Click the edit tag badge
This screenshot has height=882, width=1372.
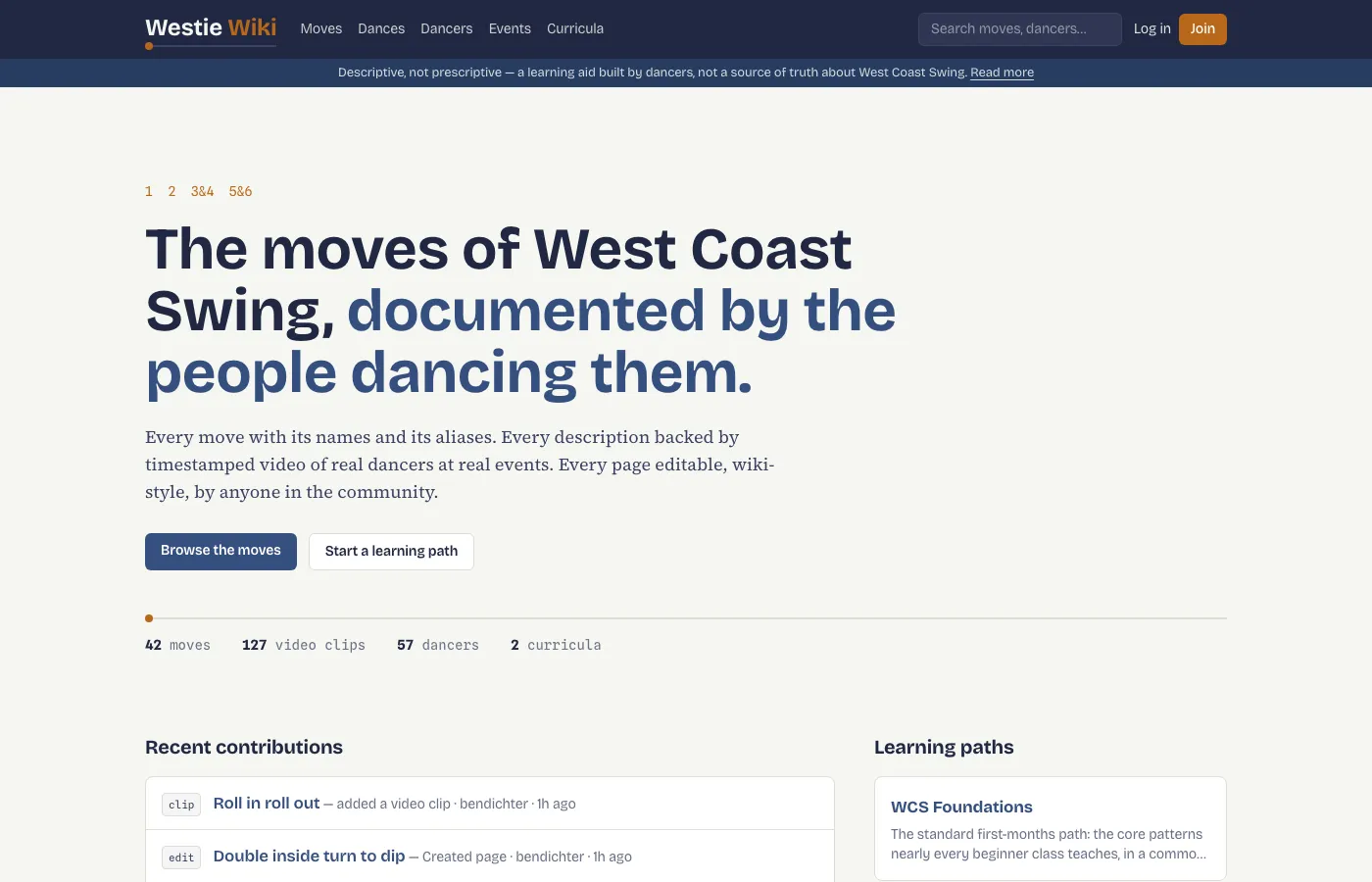point(181,857)
